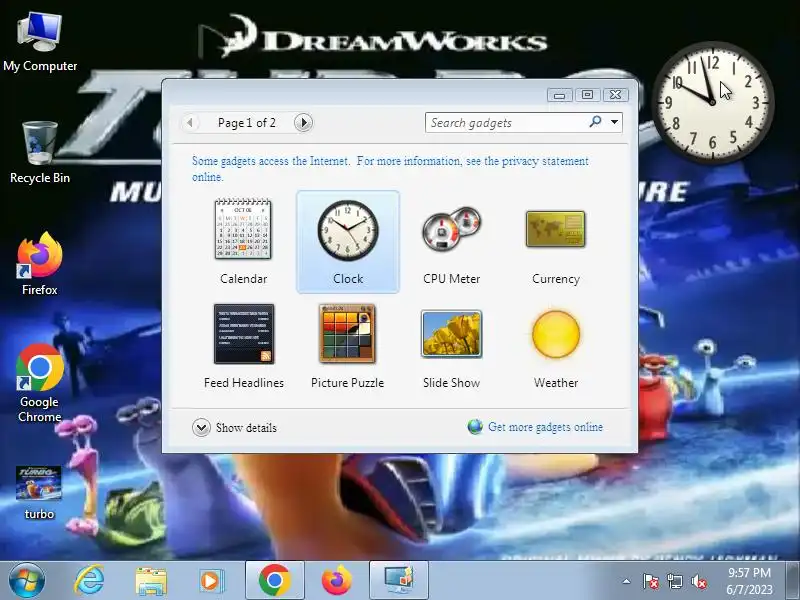Switch to Firefox on the taskbar

click(336, 581)
